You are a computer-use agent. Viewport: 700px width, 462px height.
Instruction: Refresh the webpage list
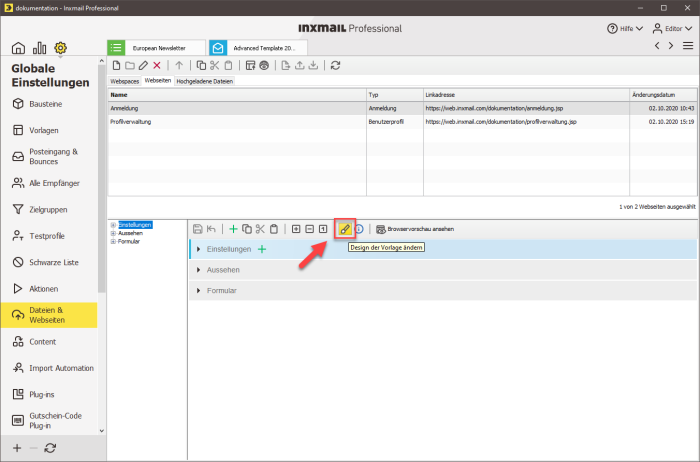pyautogui.click(x=336, y=66)
